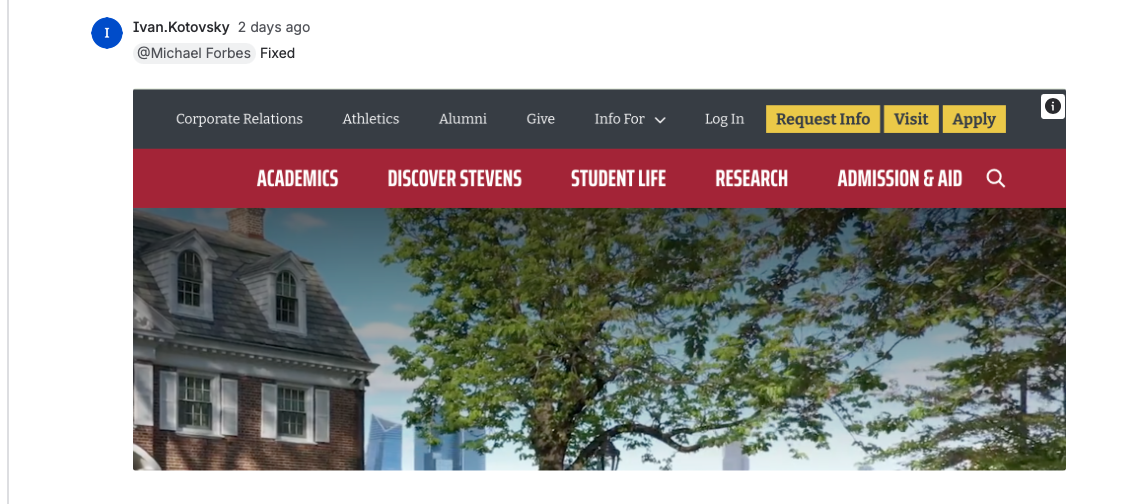Image resolution: width=1137 pixels, height=504 pixels.
Task: Click the Give link in top bar
Action: [540, 119]
